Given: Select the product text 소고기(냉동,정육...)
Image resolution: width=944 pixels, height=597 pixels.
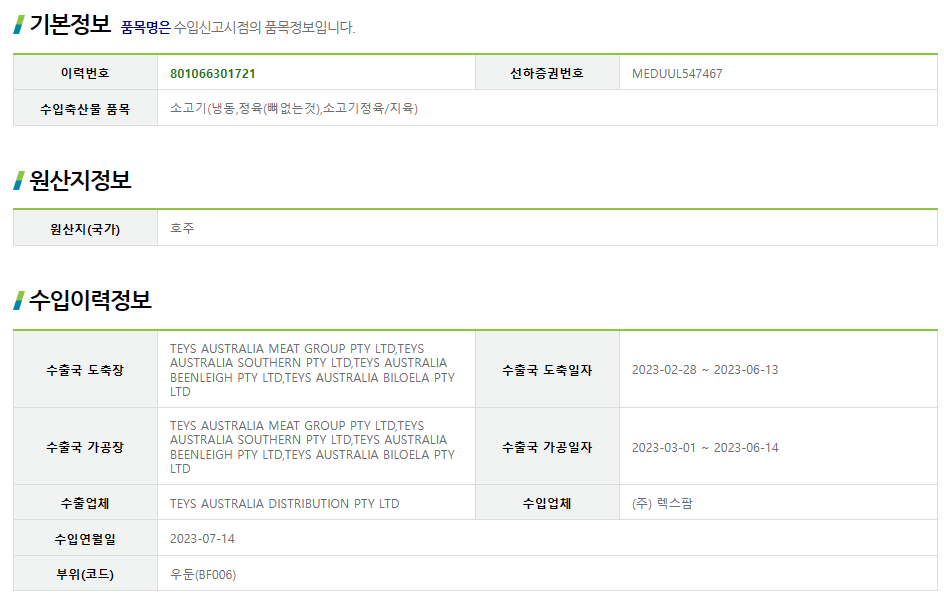Looking at the screenshot, I should coord(294,108).
